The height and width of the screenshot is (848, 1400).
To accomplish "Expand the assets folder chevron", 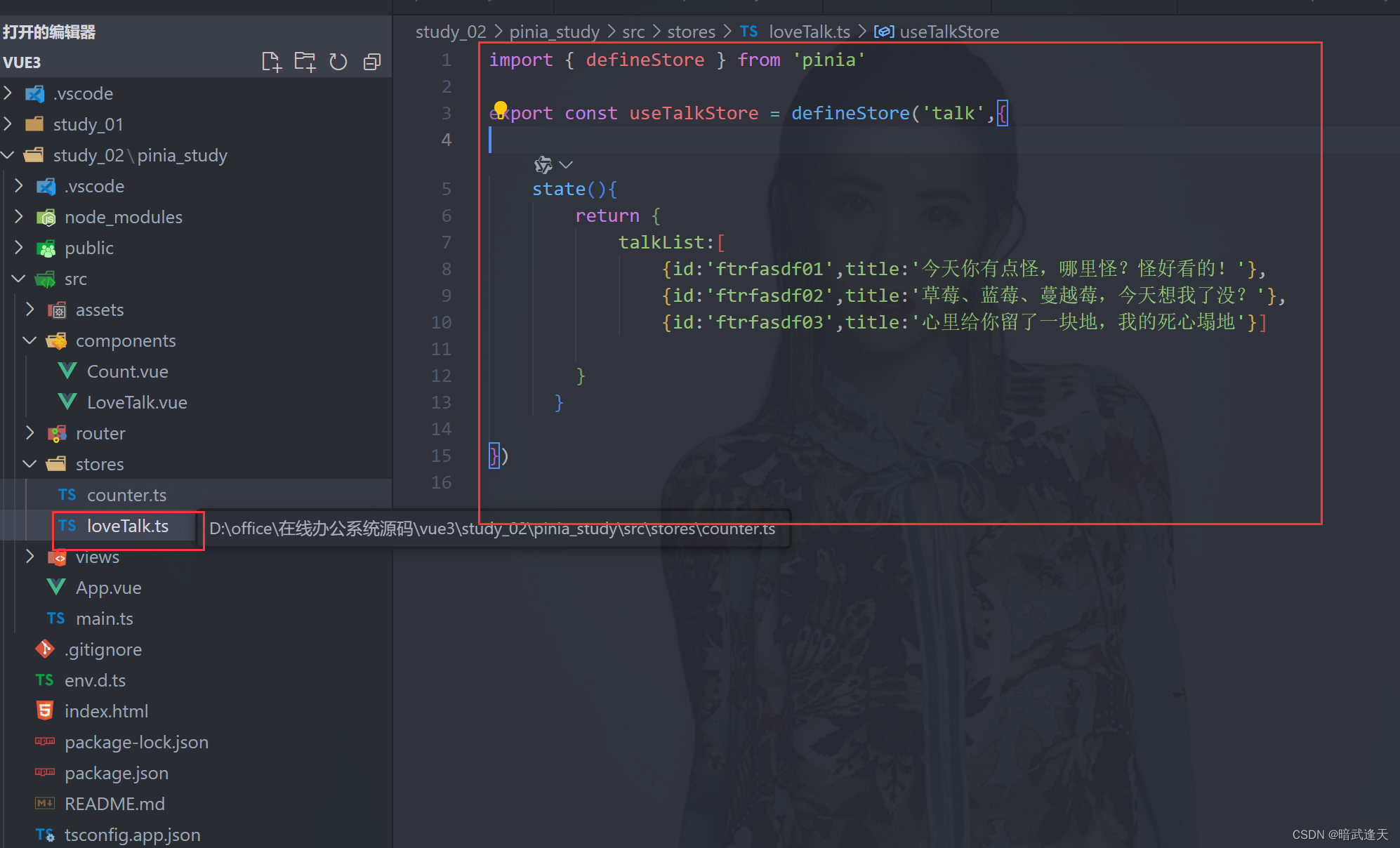I will [x=30, y=309].
